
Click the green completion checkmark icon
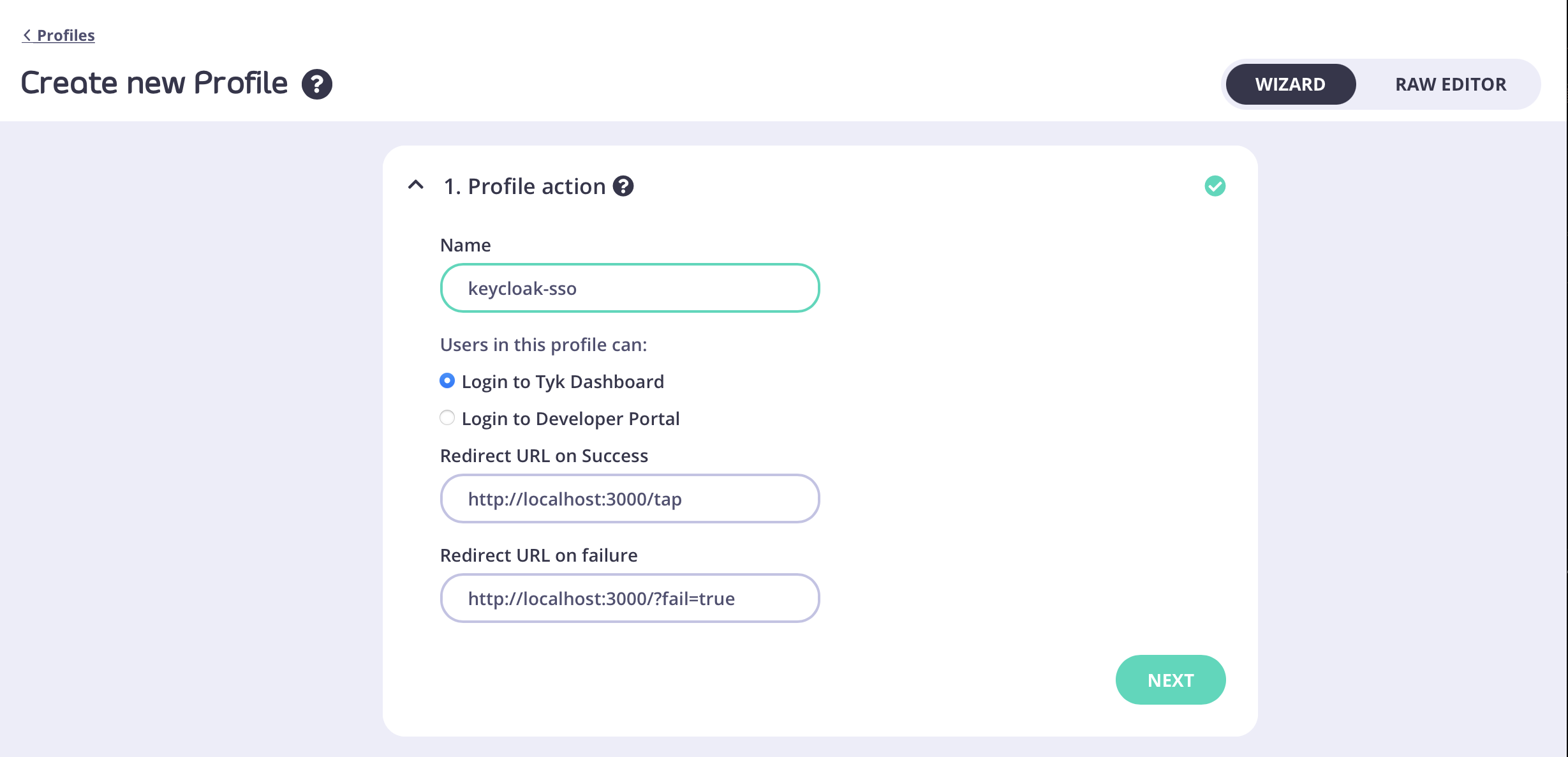point(1215,186)
